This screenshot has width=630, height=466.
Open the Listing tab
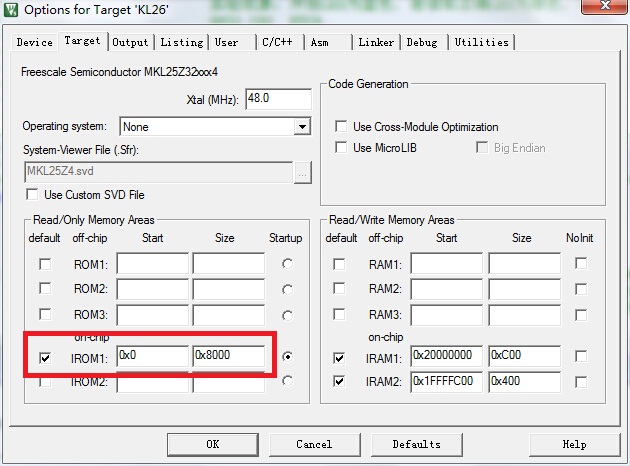pyautogui.click(x=182, y=42)
